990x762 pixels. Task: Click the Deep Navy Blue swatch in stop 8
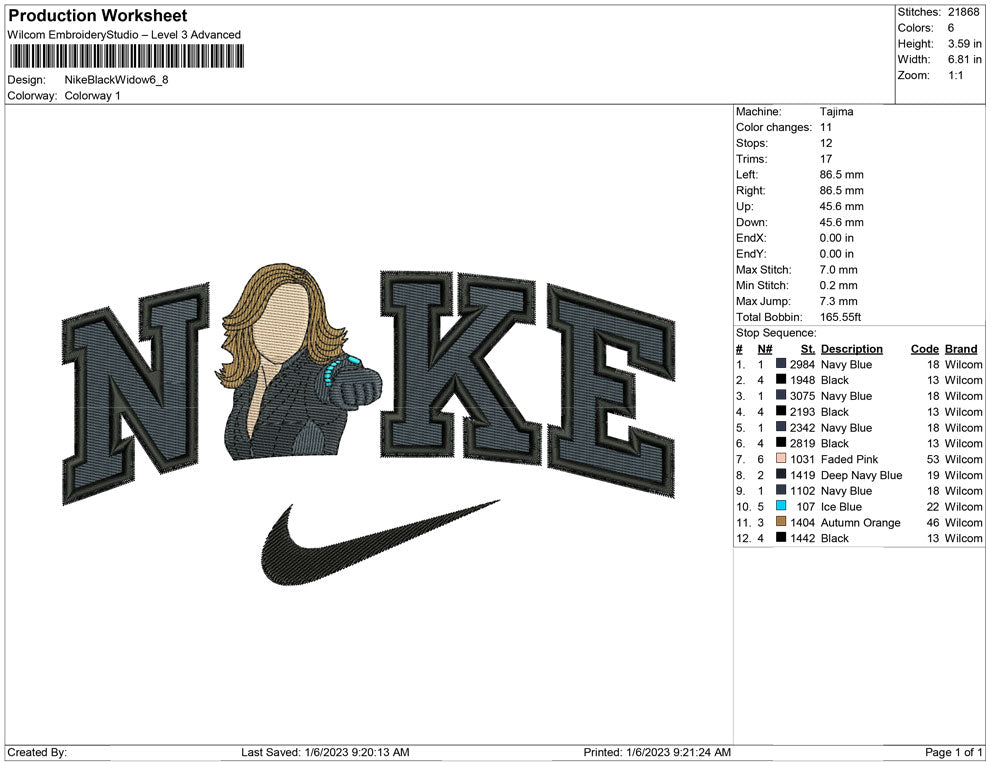point(781,474)
